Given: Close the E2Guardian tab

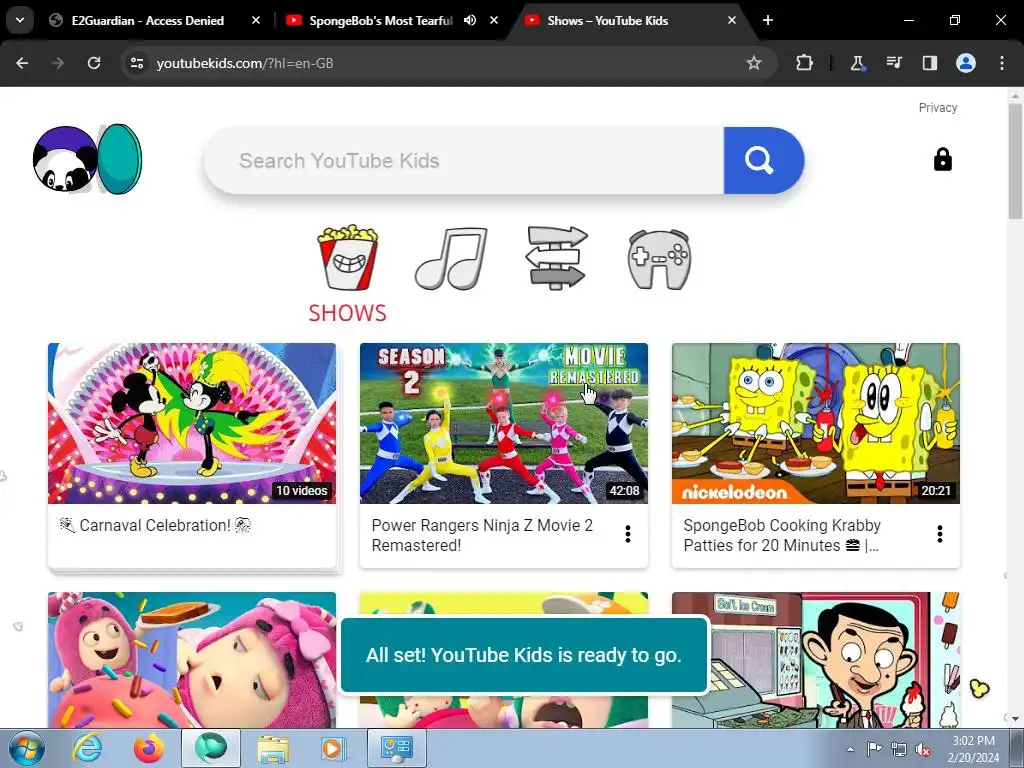Looking at the screenshot, I should 256,20.
